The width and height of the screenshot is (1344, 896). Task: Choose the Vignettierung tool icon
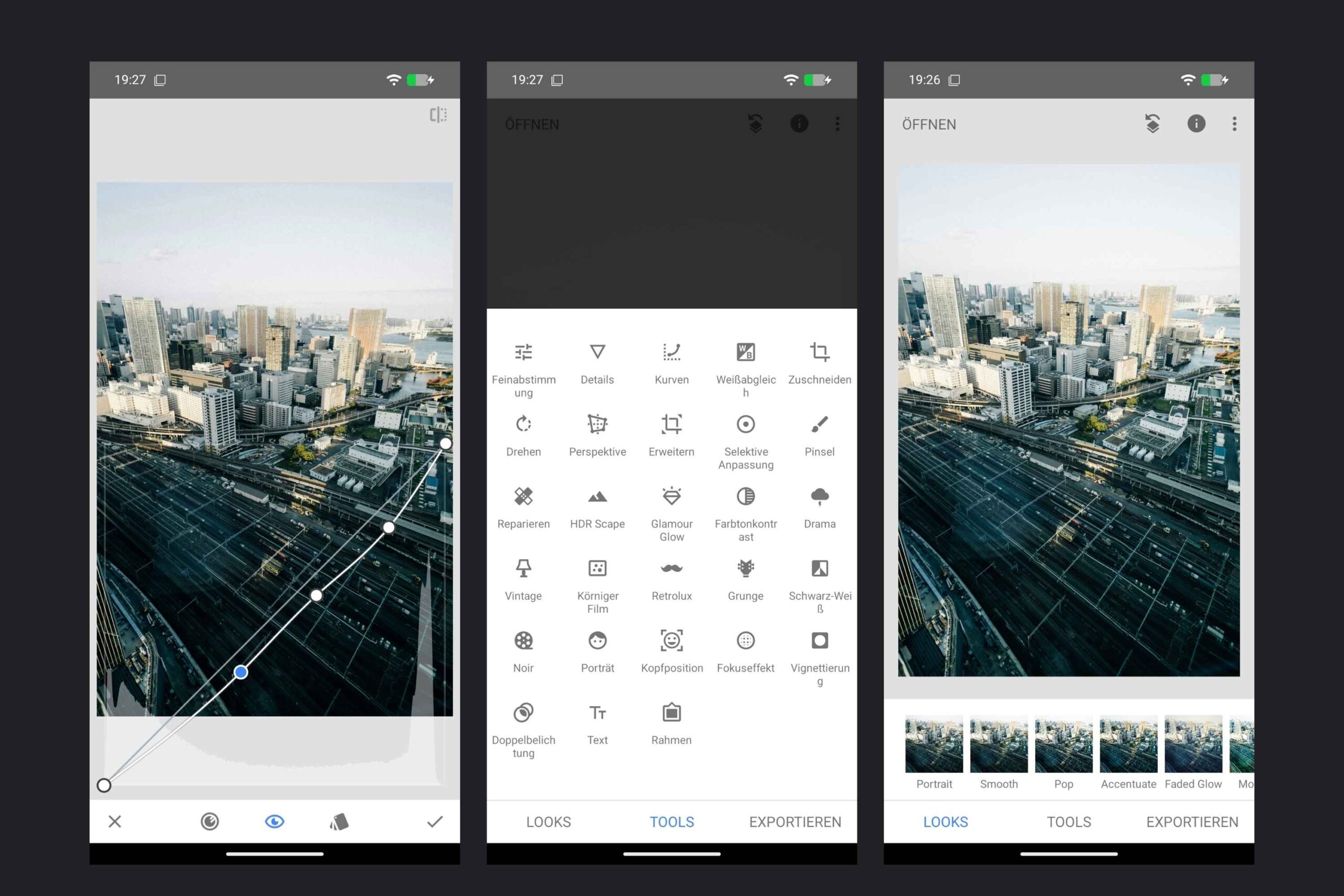point(820,640)
